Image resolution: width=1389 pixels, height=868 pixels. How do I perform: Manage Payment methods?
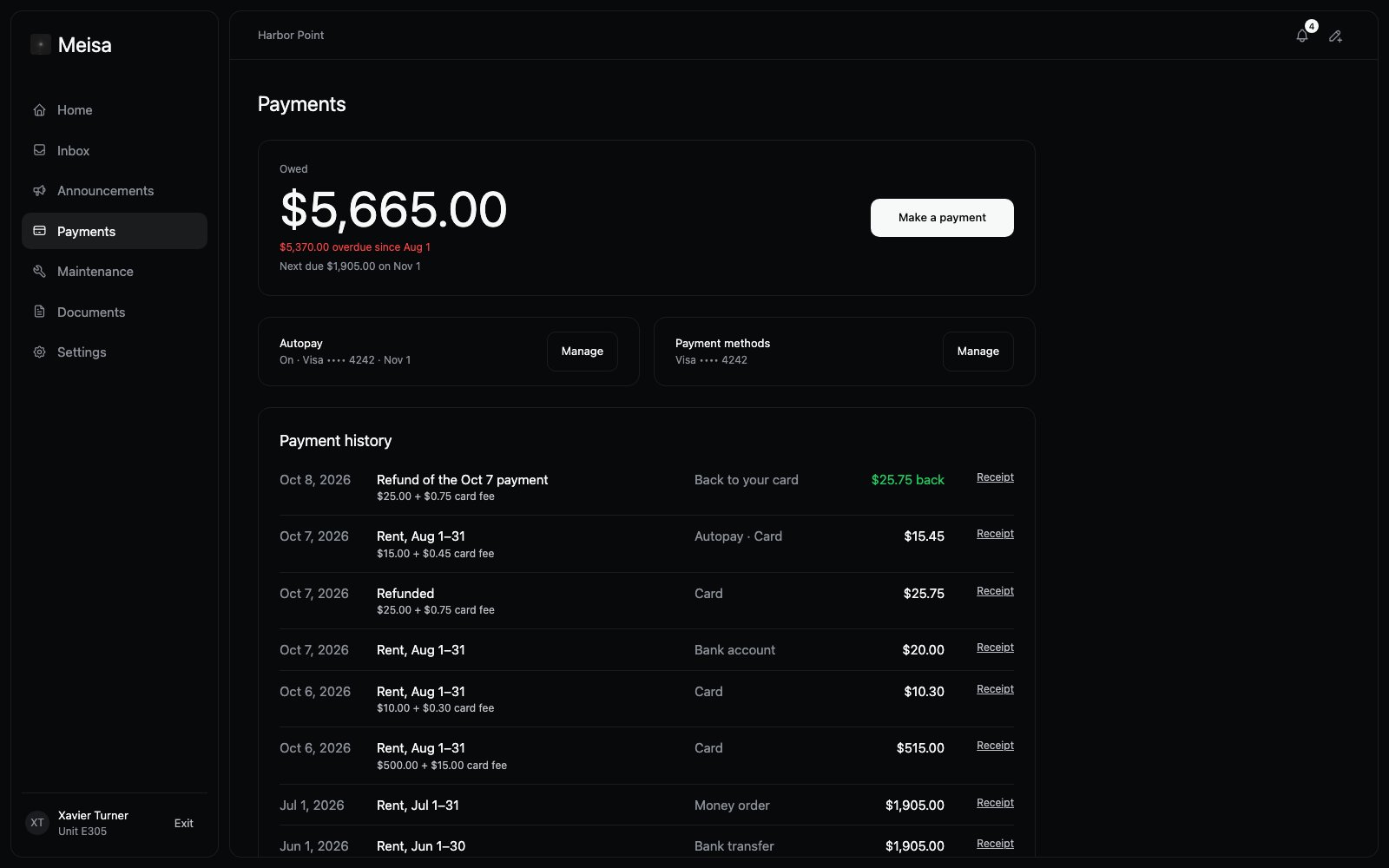pos(978,352)
